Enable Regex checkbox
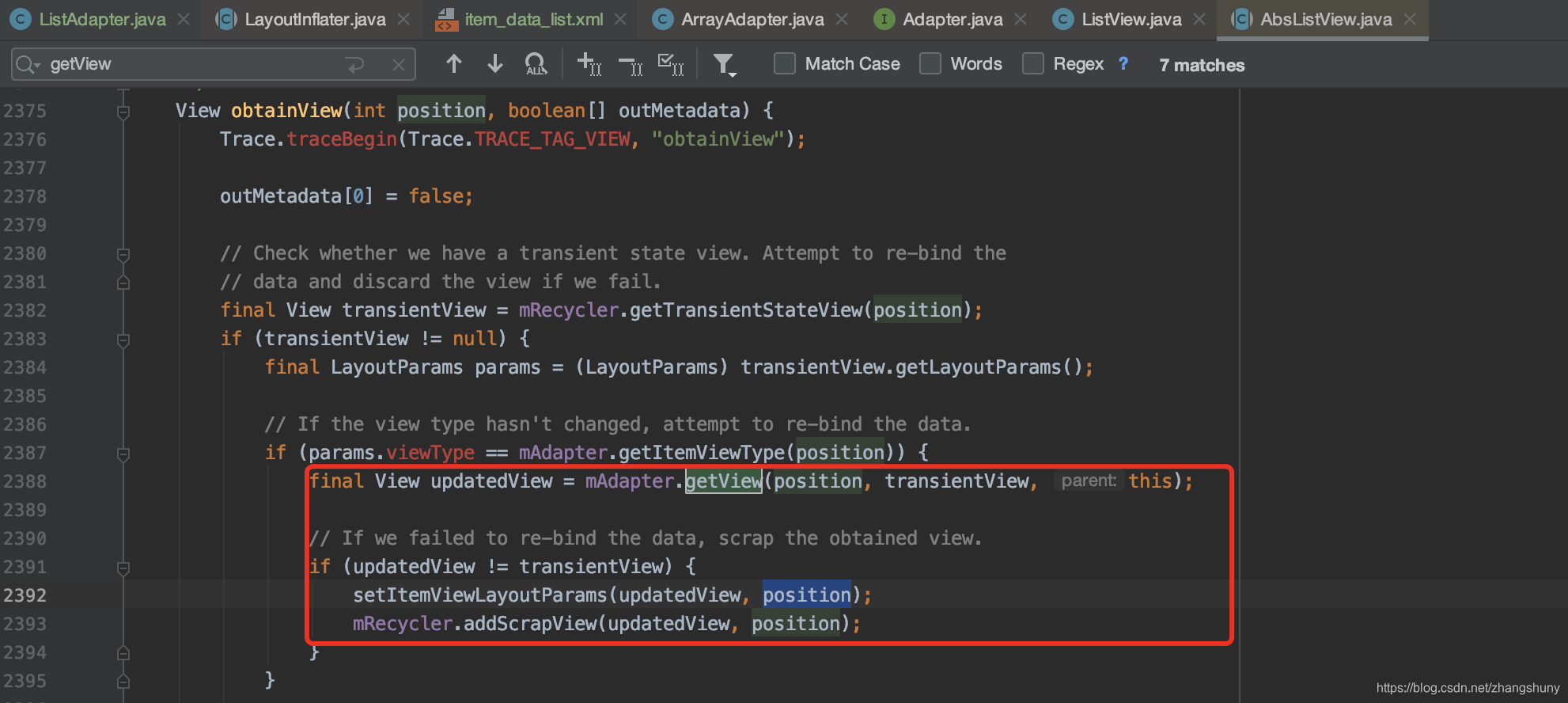 click(1033, 63)
